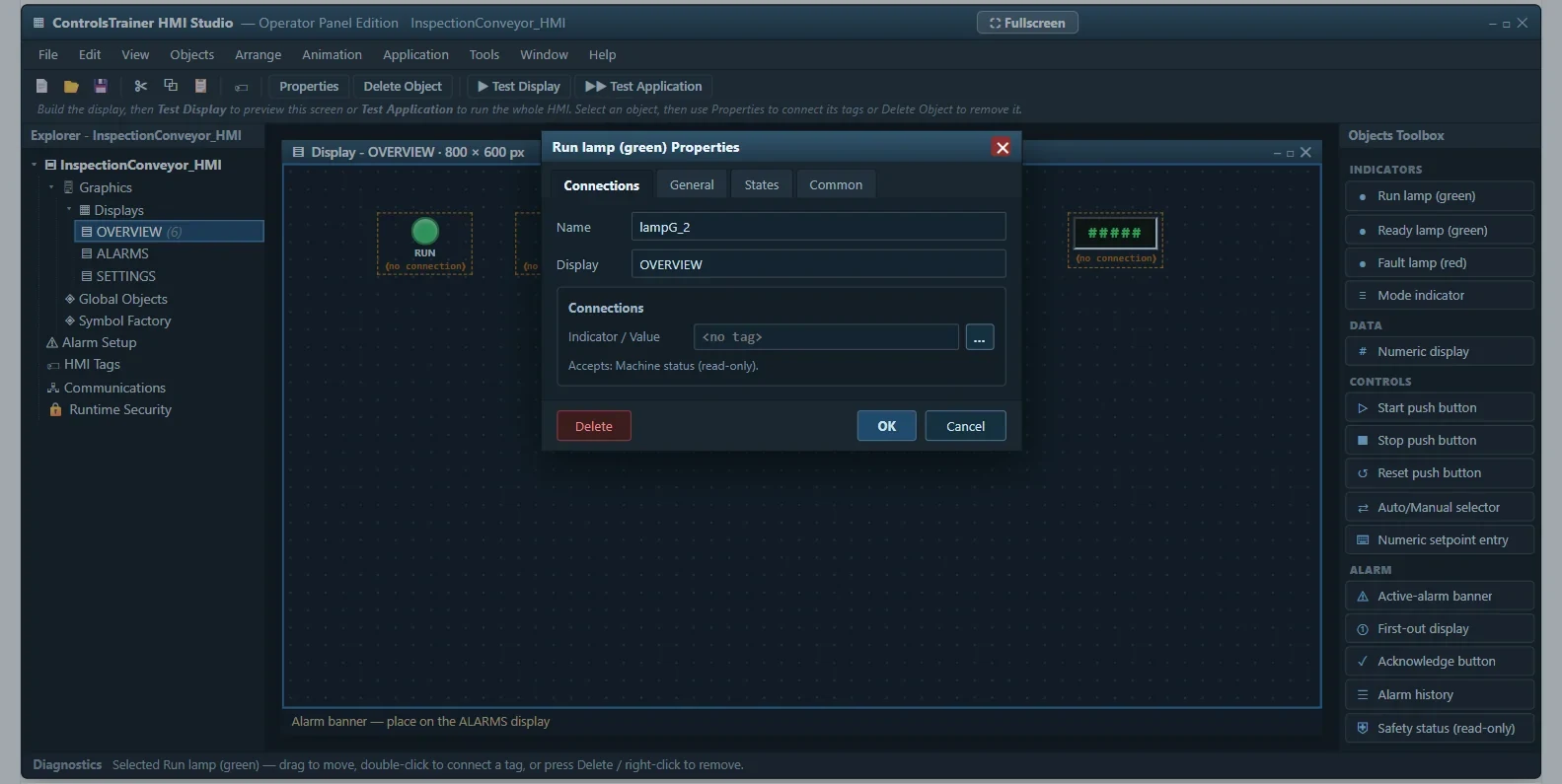Screen dimensions: 1562x784
Task: Click the Alarm Setup warning triangle icon
Action: pos(52,343)
